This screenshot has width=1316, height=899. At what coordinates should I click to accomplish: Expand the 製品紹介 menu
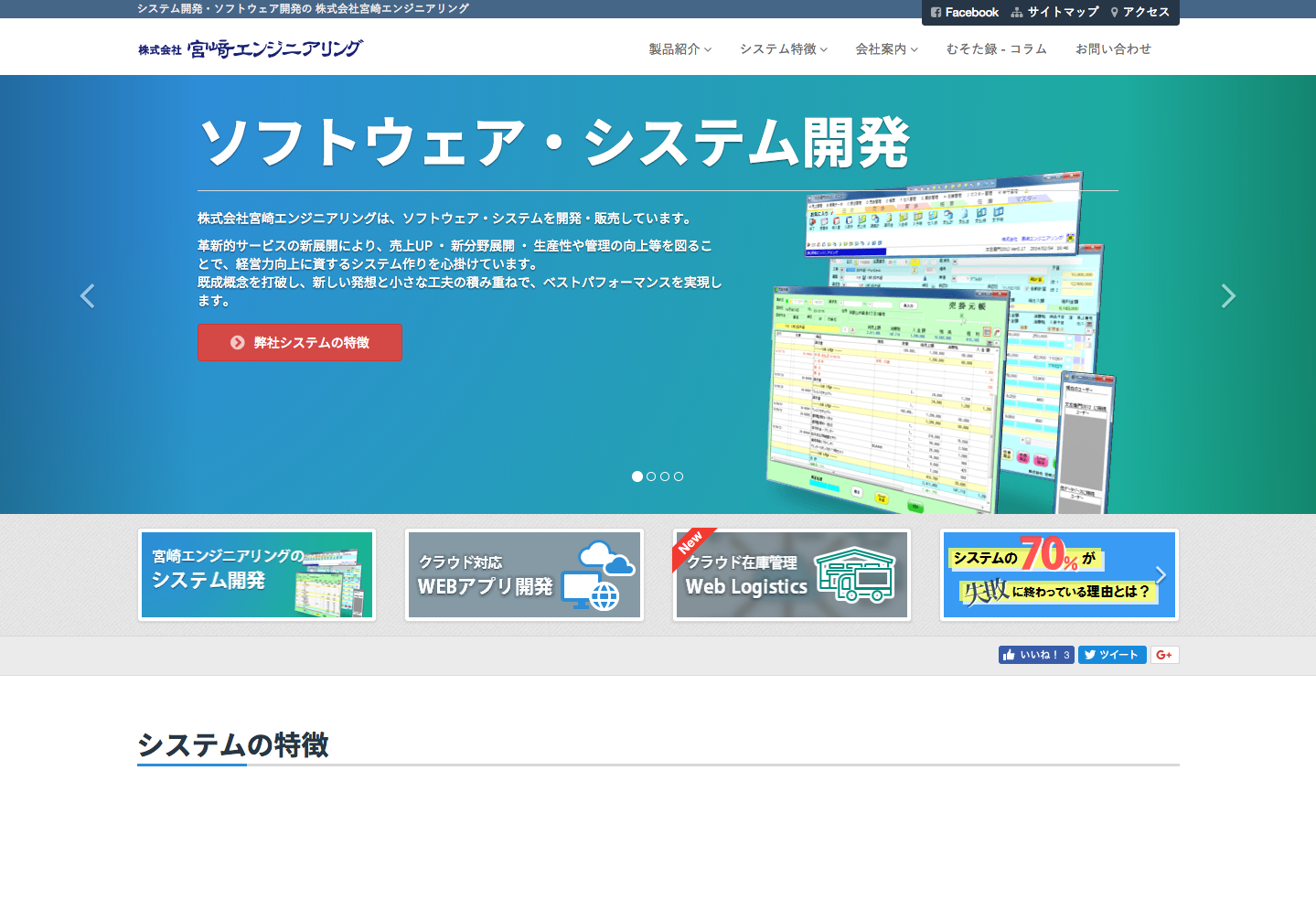tap(679, 49)
